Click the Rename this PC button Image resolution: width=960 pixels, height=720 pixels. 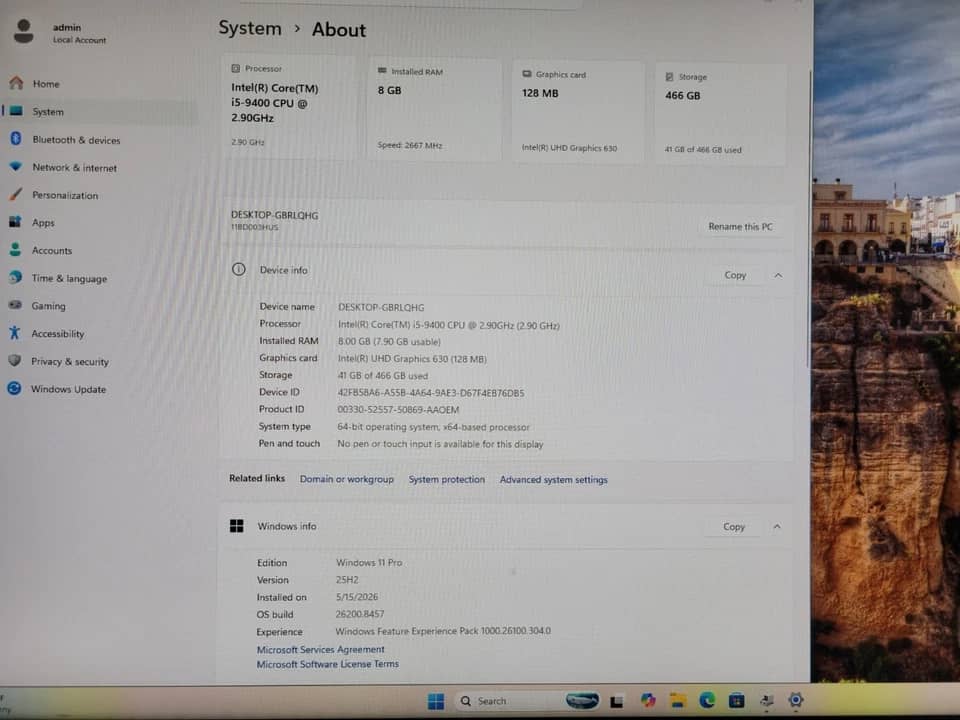pos(740,227)
